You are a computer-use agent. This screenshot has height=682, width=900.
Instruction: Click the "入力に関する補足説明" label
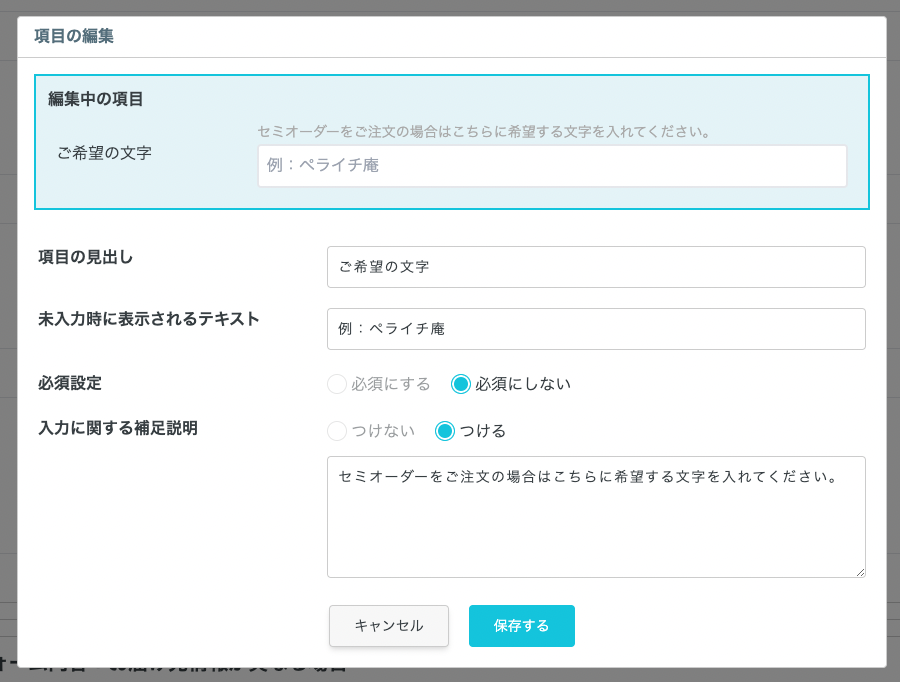tap(118, 428)
